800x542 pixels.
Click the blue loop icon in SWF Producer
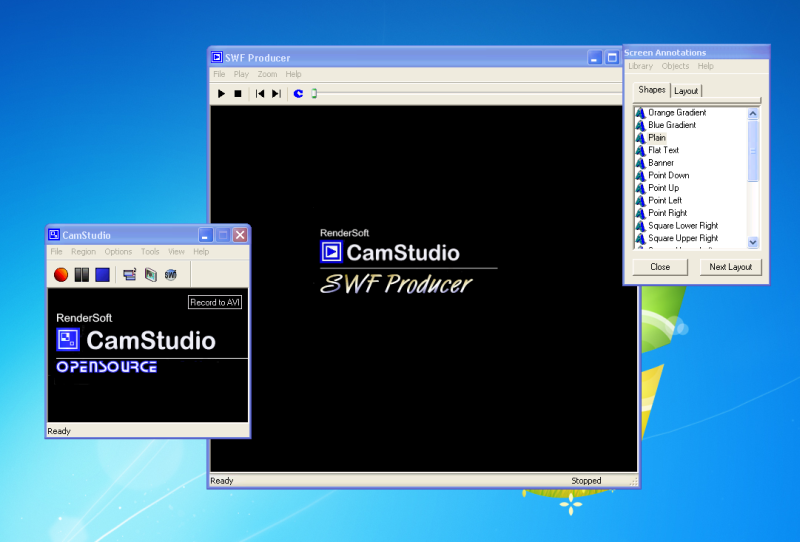(x=298, y=93)
